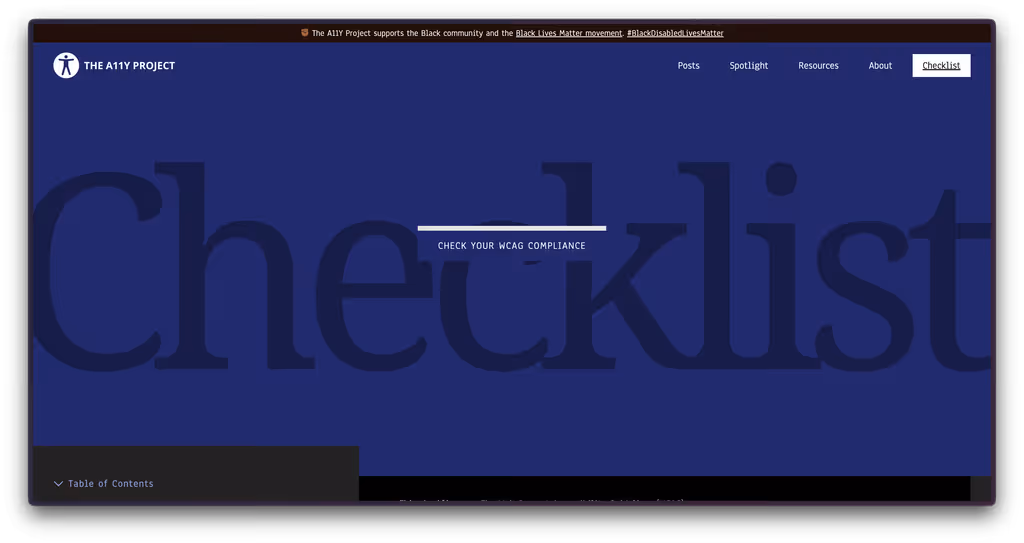
Task: Open the Posts navigation item
Action: click(x=688, y=66)
